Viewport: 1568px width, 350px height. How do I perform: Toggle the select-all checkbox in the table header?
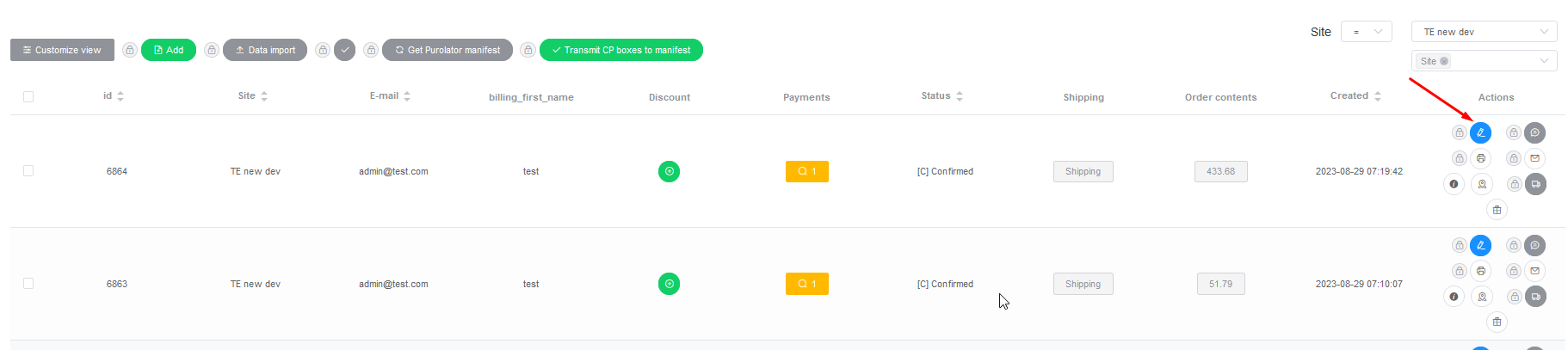(28, 96)
